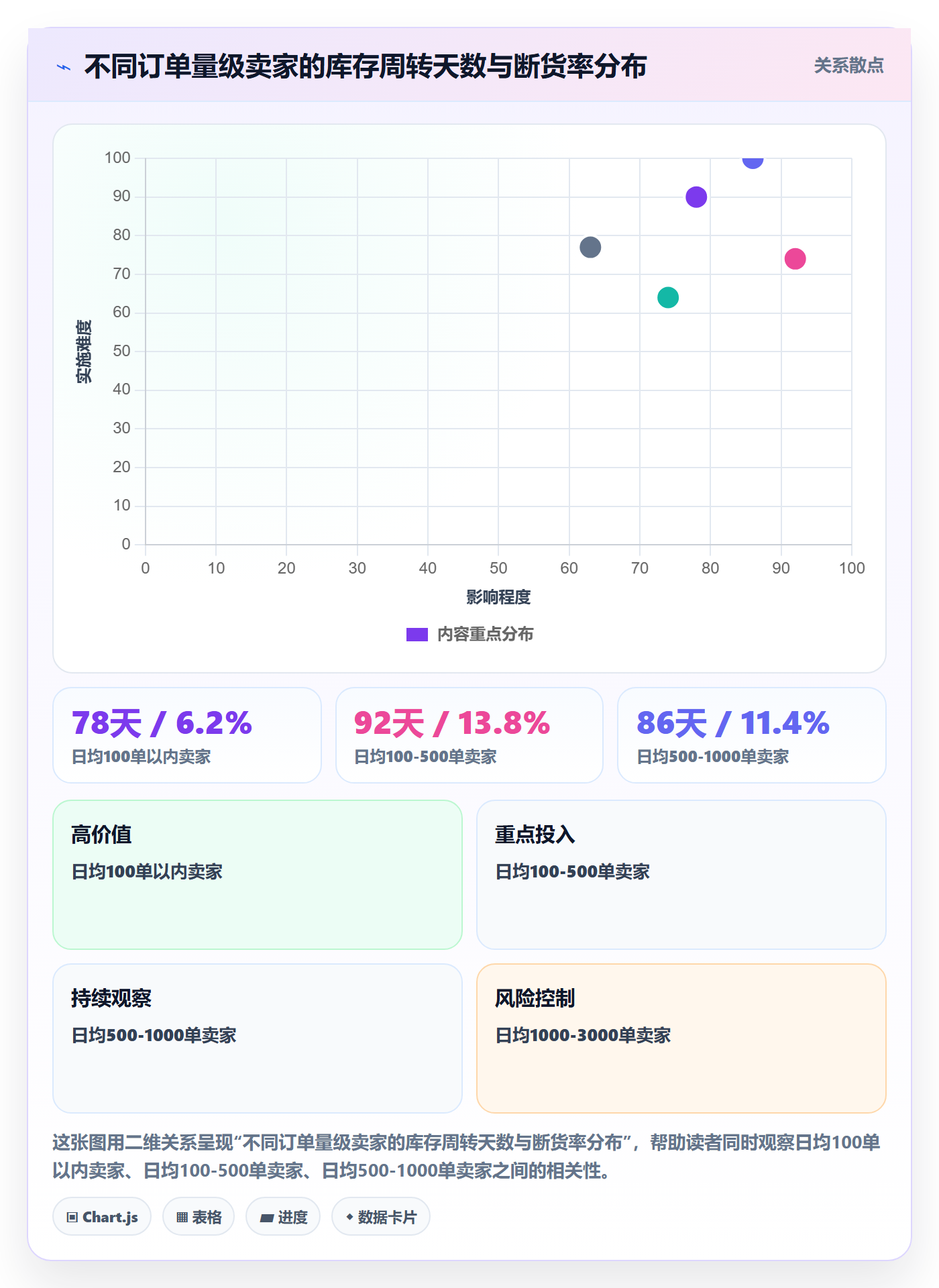
Task: Click the descriptive paragraph starting with 这张图用二维关系
Action: coord(467,1157)
